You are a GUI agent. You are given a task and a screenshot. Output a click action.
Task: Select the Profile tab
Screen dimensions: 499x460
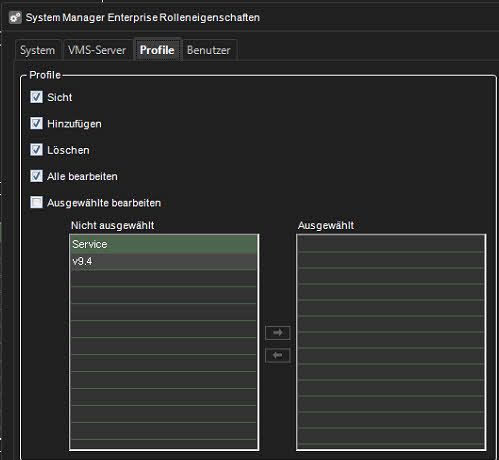point(157,50)
